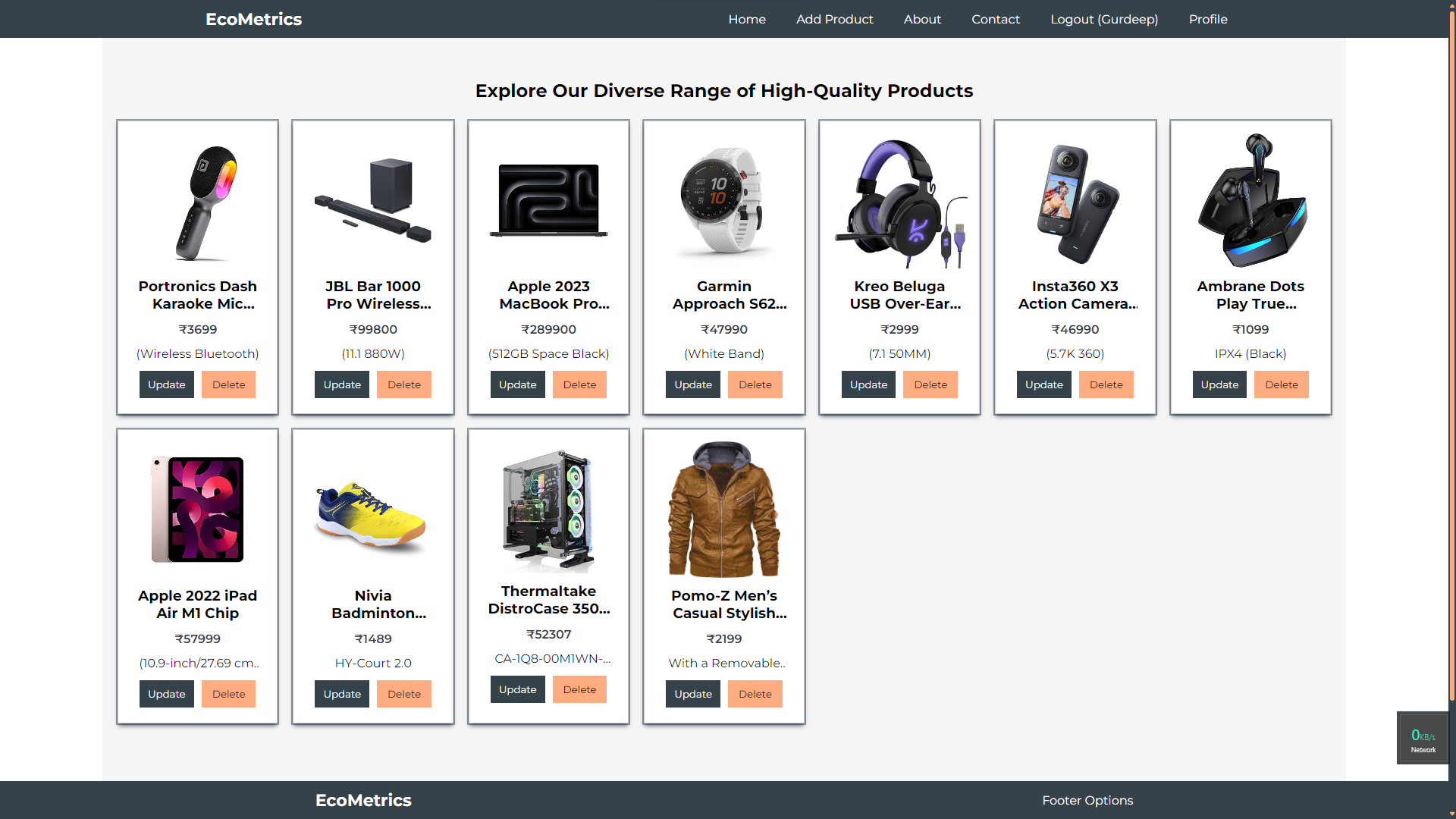1456x819 pixels.
Task: Click the Apple 2022 iPad Air image
Action: pos(198,510)
